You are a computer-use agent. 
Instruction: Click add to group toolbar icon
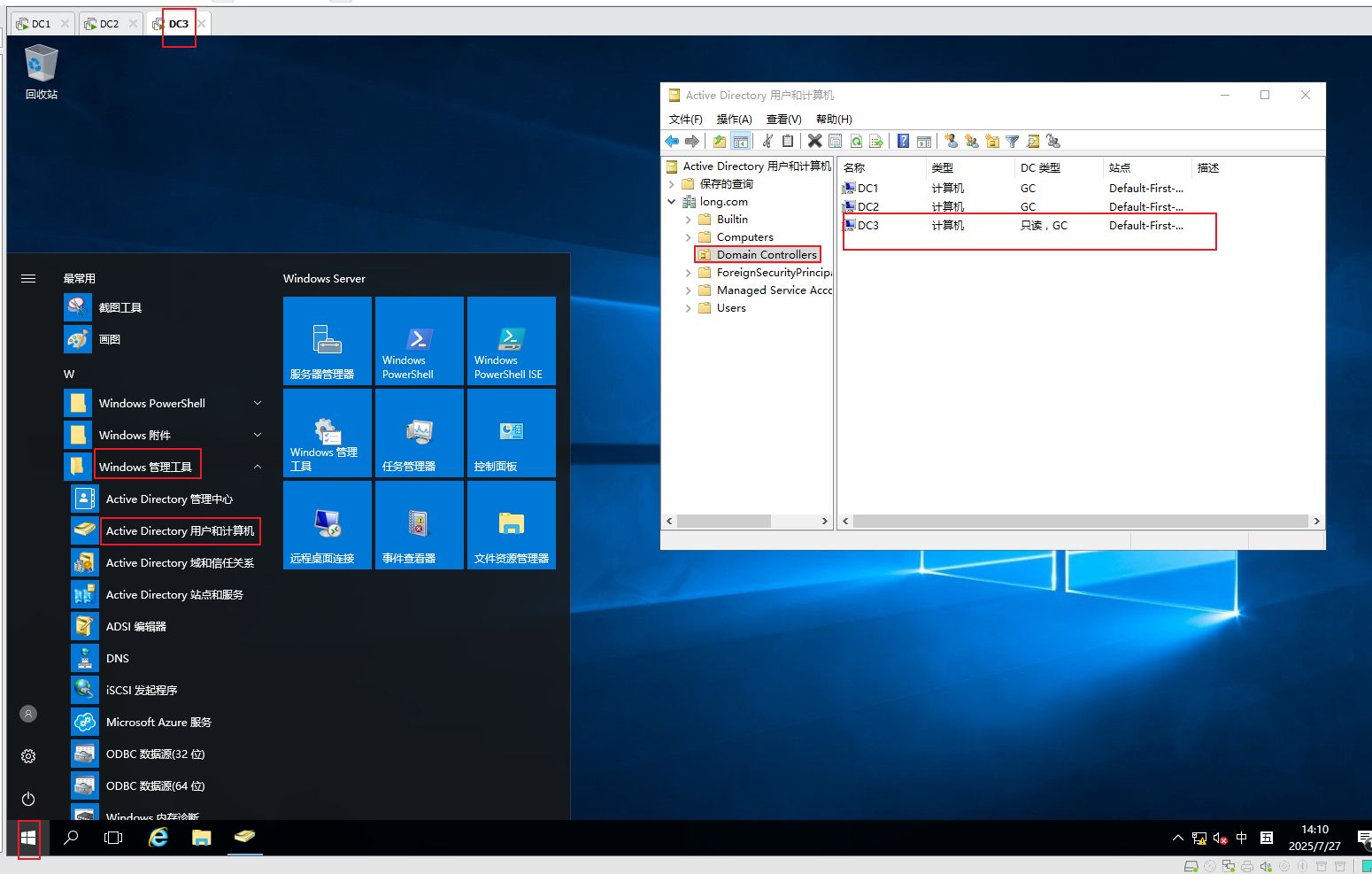1053,141
